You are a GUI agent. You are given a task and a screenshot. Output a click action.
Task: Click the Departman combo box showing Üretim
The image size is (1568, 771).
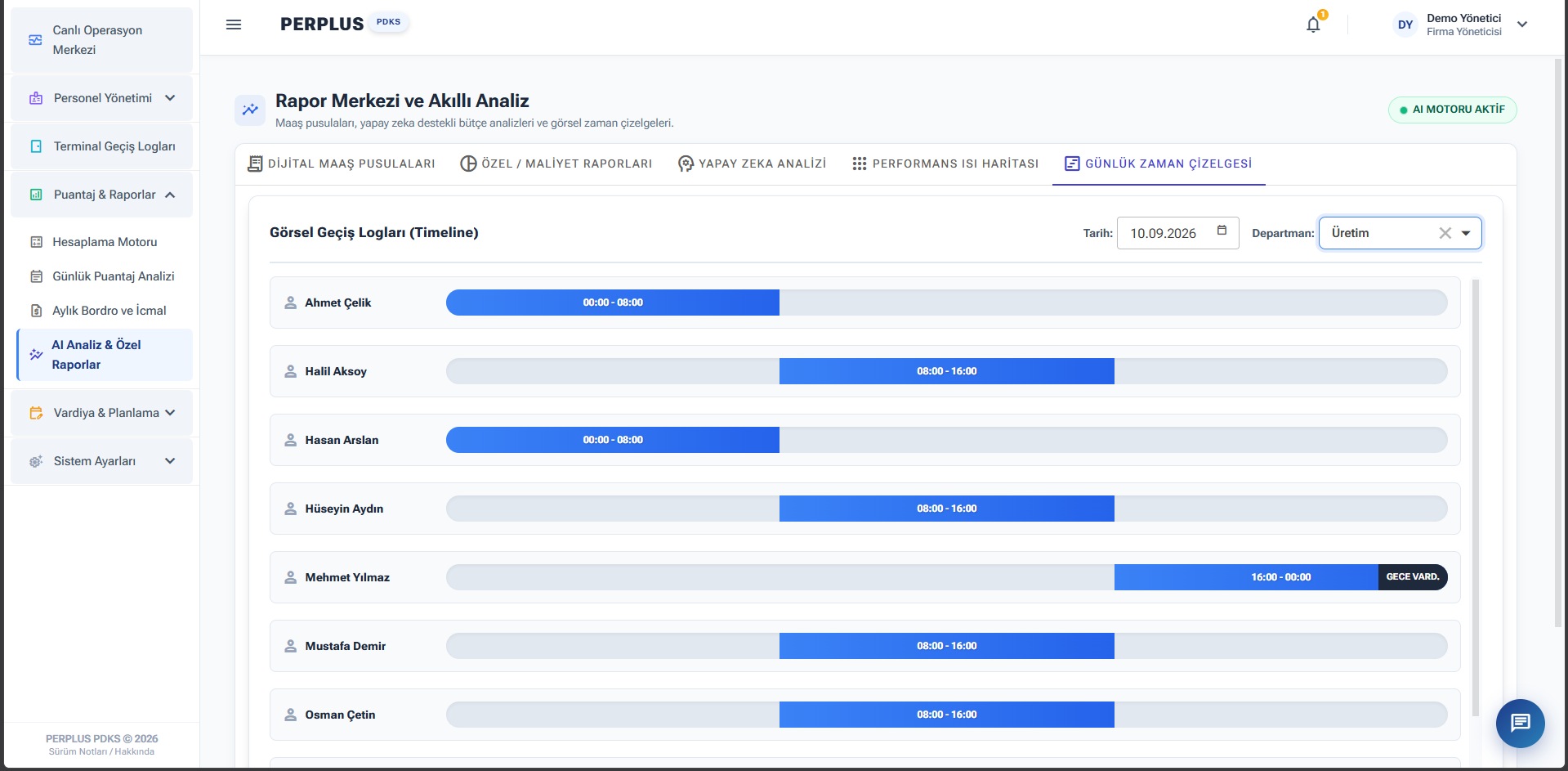tap(1400, 233)
